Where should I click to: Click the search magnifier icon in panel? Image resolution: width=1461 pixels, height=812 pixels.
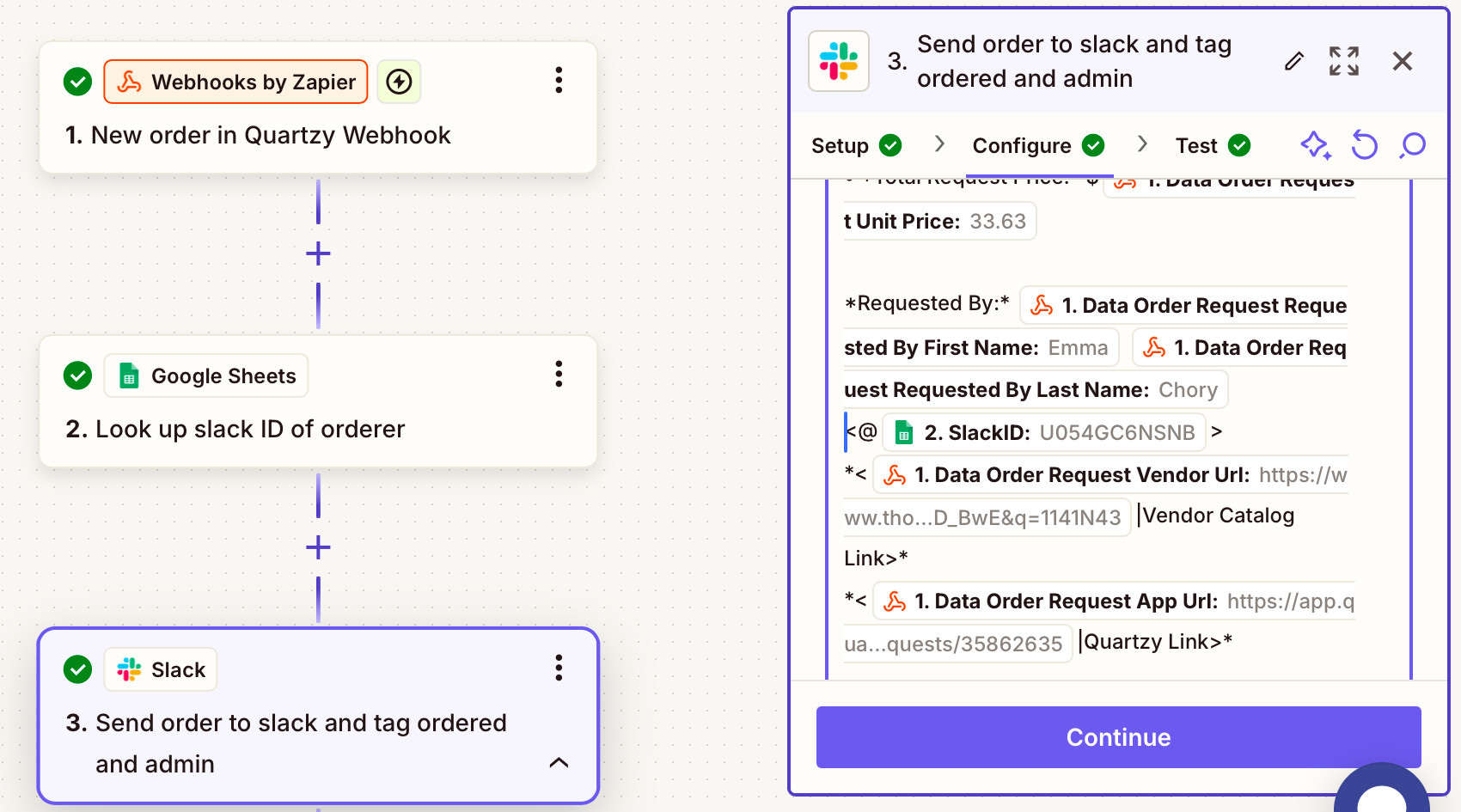(1412, 145)
